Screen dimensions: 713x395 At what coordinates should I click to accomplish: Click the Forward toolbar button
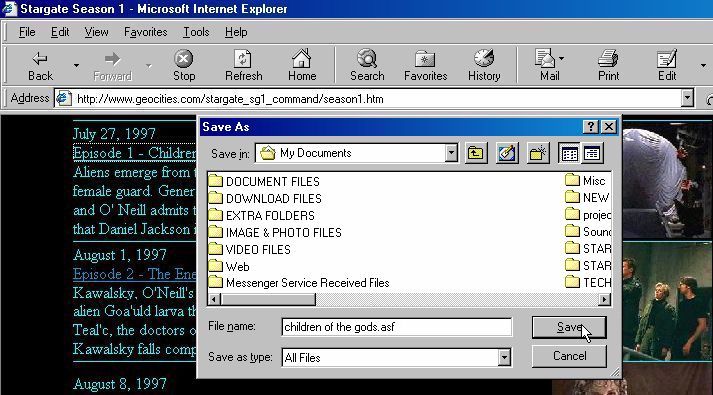tap(112, 66)
